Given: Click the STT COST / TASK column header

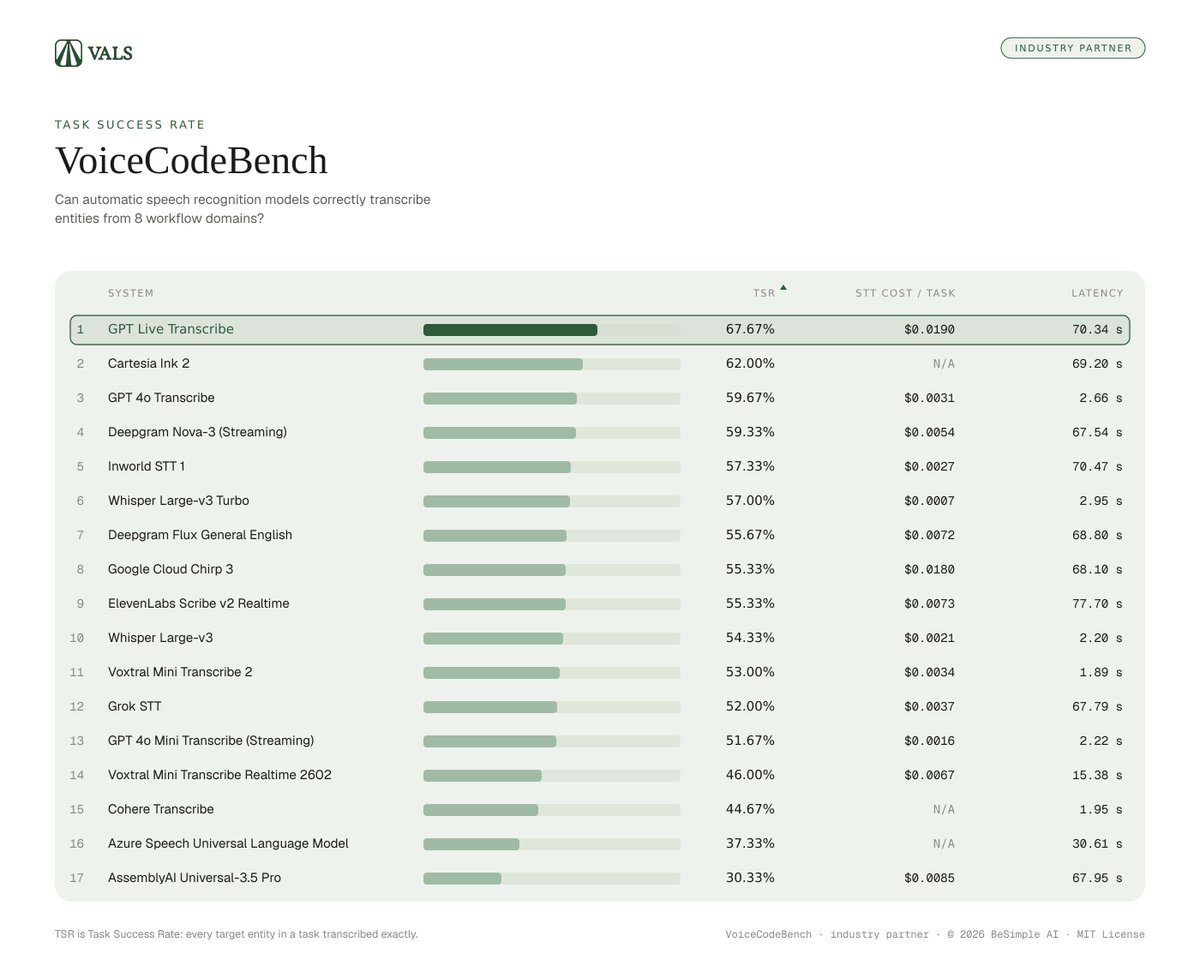Looking at the screenshot, I should [905, 293].
